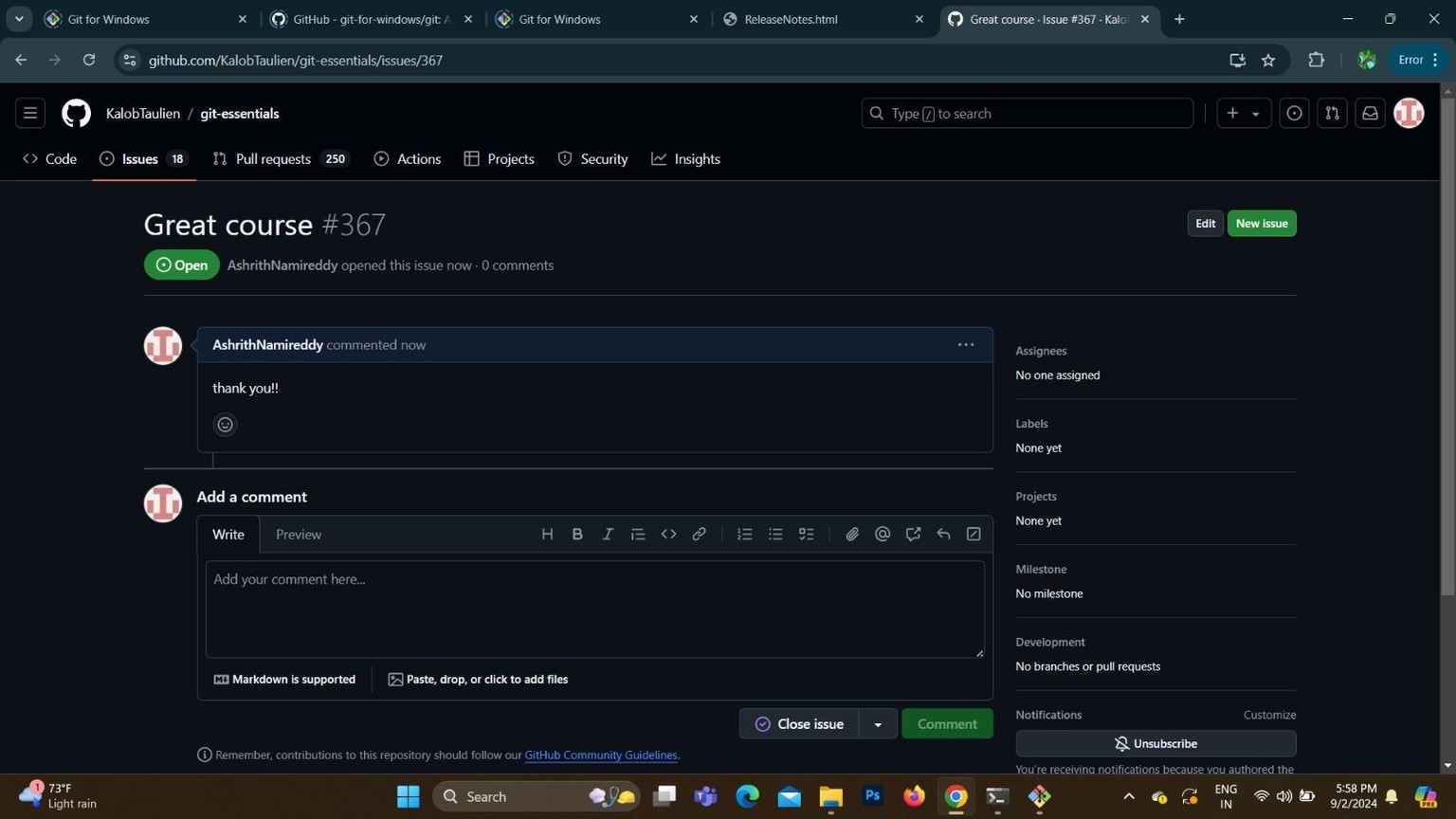Unsubscribe from issue notifications

click(1156, 744)
